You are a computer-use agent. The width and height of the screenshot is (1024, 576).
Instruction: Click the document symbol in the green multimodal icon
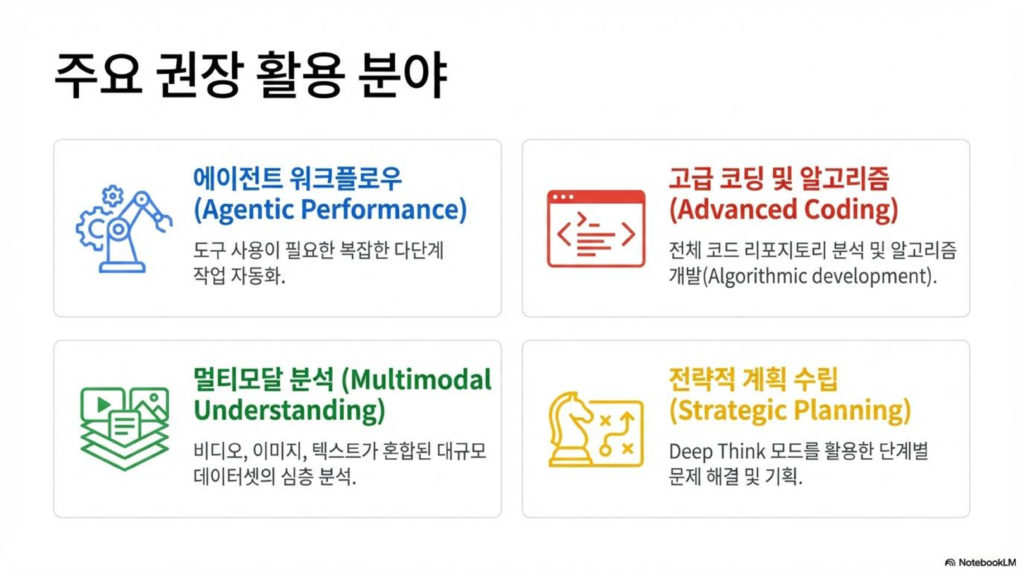pos(125,425)
